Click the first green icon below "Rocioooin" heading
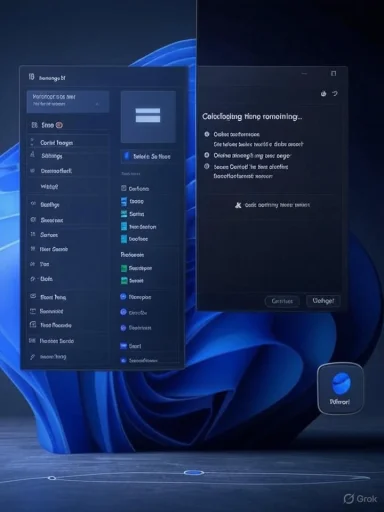This screenshot has height=512, width=384. pyautogui.click(x=124, y=268)
